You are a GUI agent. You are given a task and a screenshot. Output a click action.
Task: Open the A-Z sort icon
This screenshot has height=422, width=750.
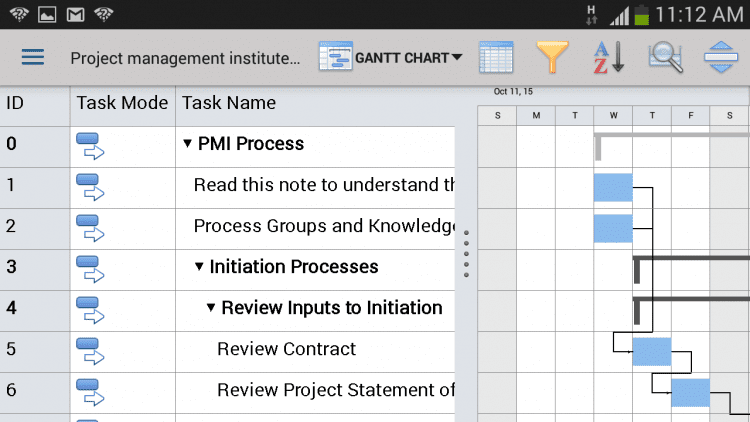608,57
